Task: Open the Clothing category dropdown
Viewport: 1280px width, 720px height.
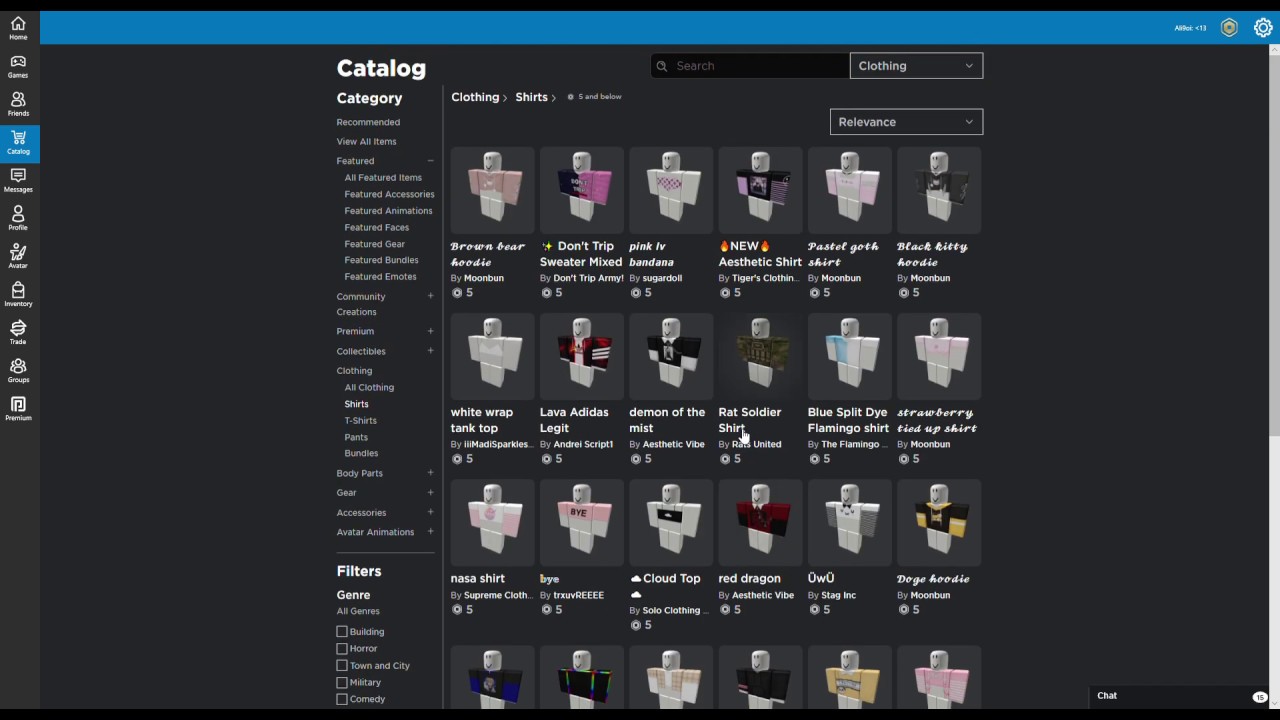Action: pyautogui.click(x=916, y=66)
